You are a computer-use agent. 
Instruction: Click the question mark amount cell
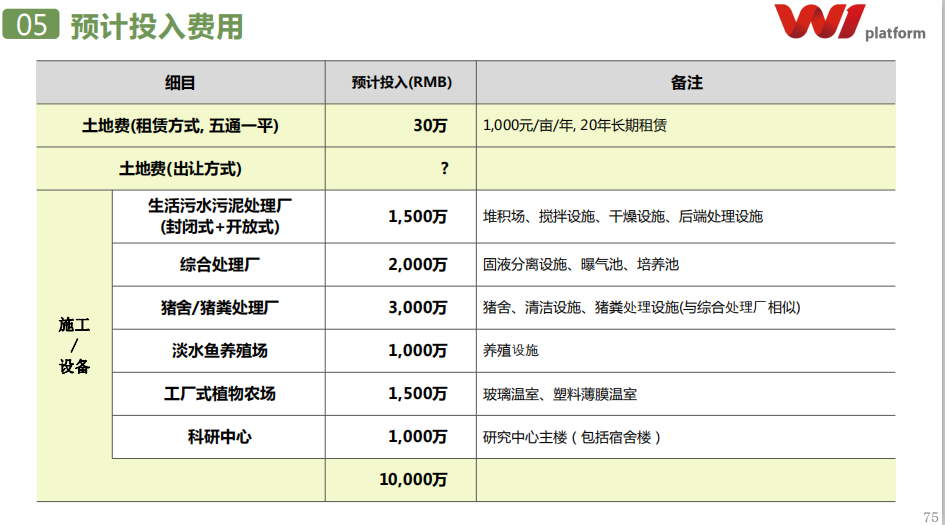[444, 169]
